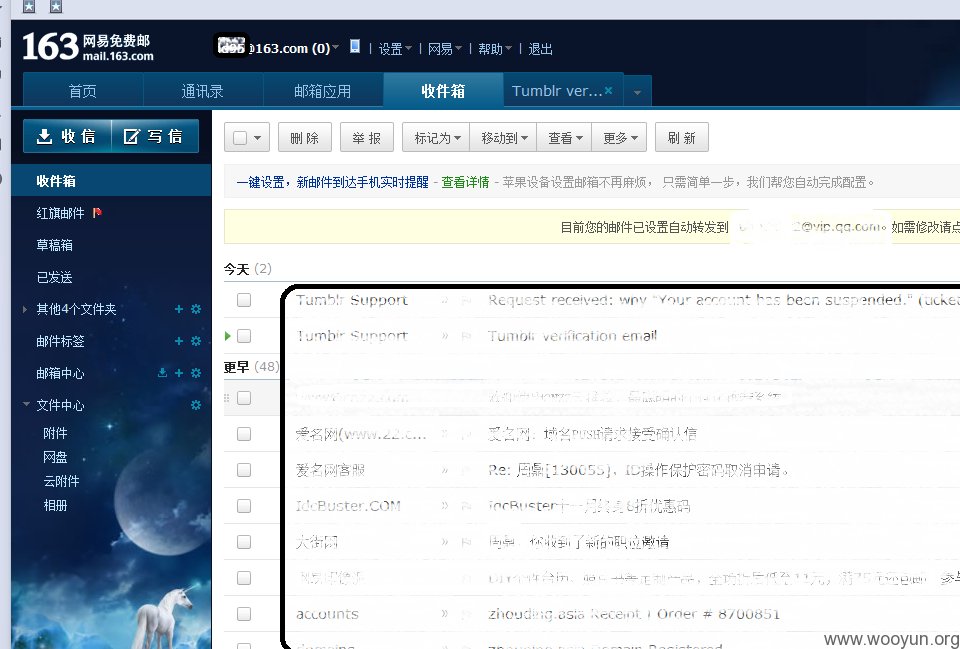Tick the checkbox for 爱名网客服 mail

(x=244, y=470)
